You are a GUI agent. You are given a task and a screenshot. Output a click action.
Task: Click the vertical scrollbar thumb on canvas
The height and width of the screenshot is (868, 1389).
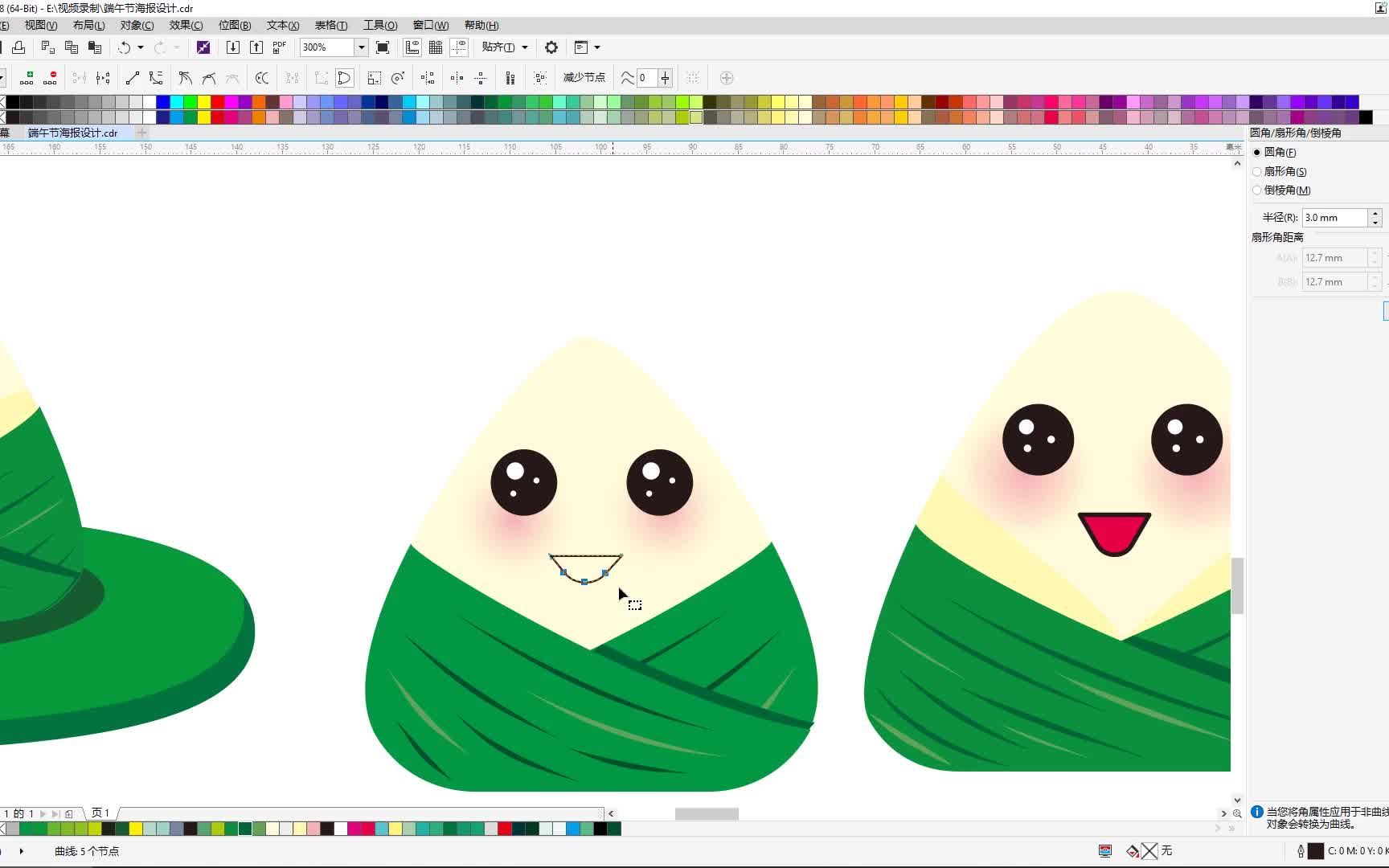coord(1237,586)
